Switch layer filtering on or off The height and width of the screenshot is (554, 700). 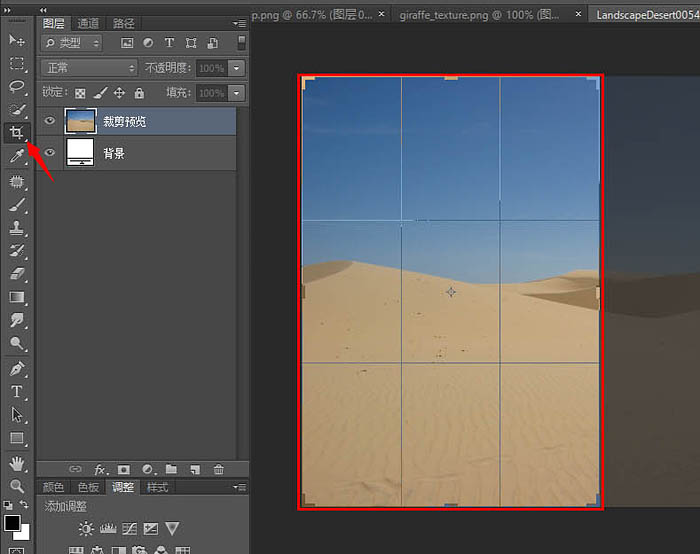pos(242,43)
